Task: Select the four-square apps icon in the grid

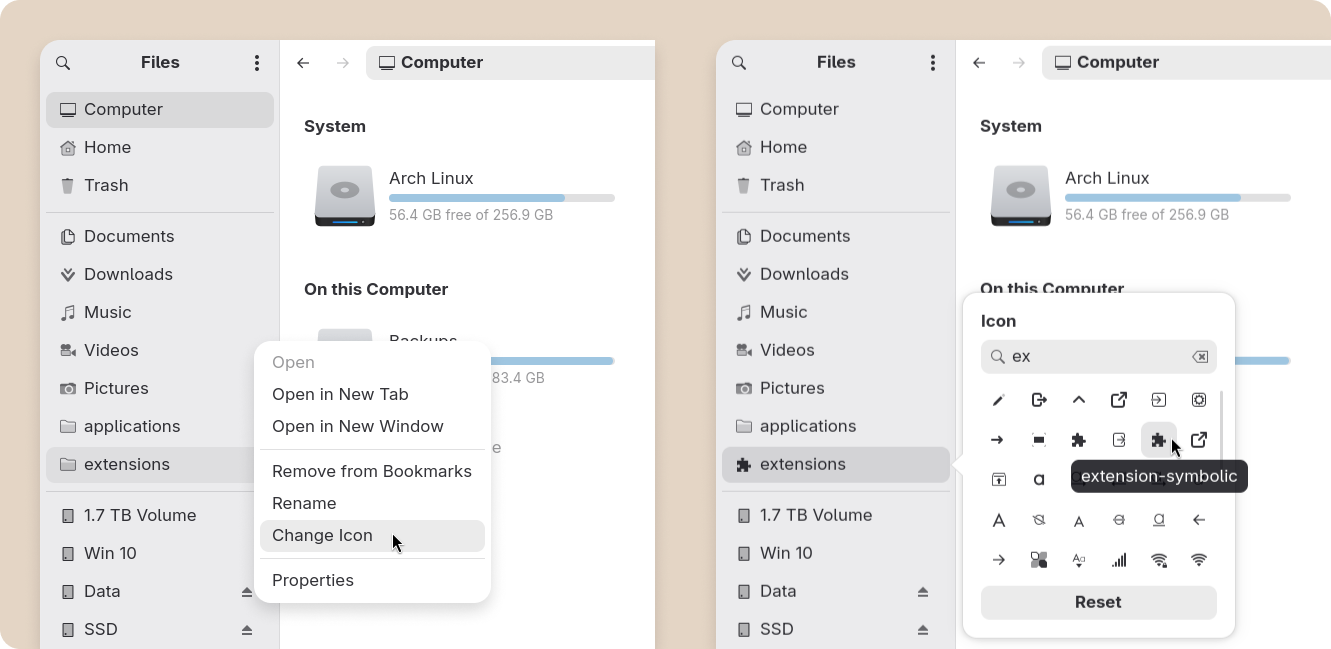Action: [1039, 560]
